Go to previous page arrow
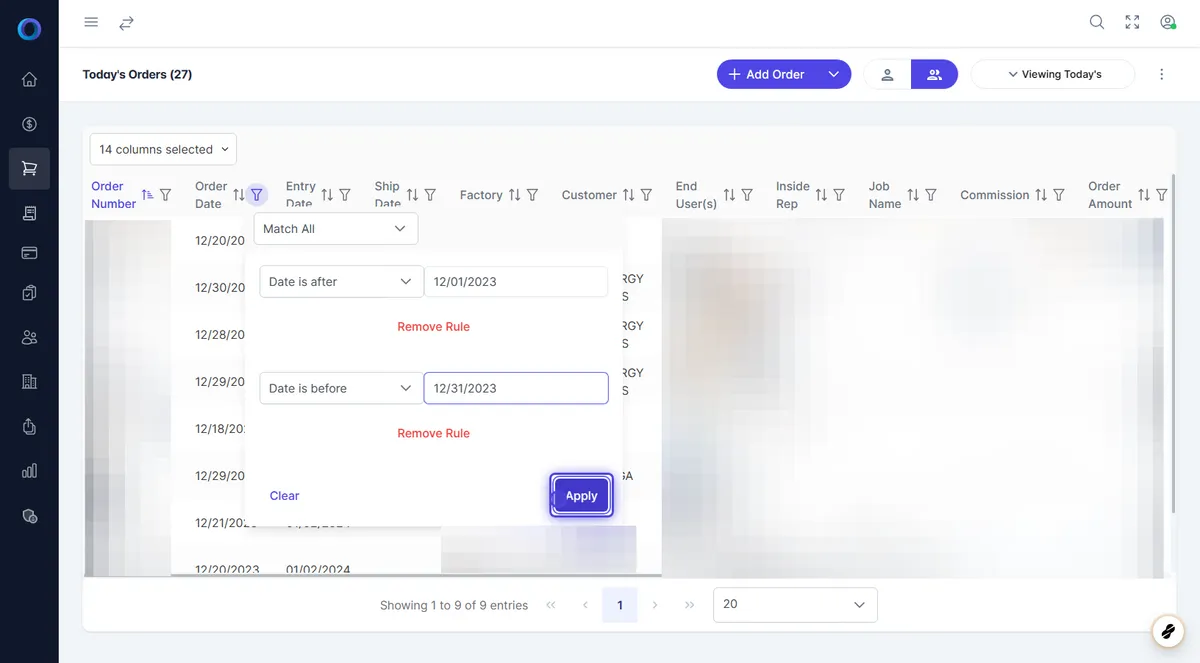 (x=585, y=605)
